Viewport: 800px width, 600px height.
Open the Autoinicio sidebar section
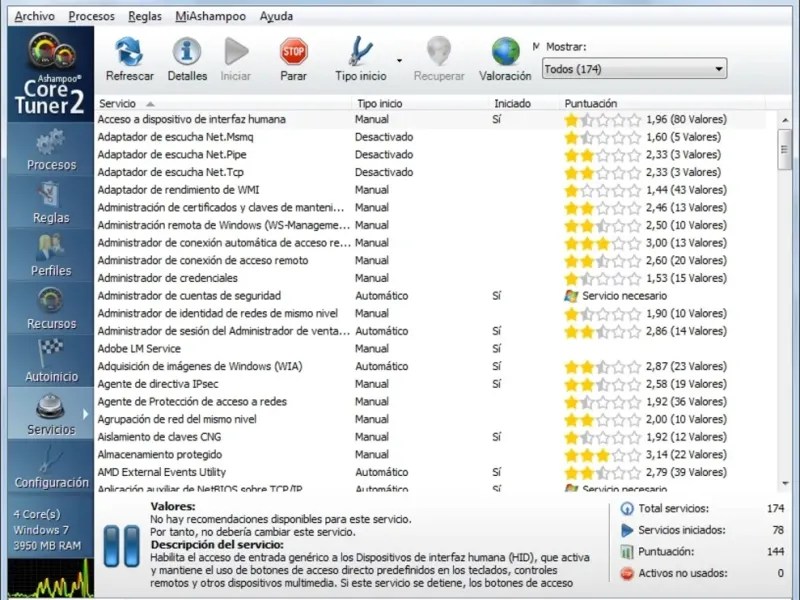point(51,361)
